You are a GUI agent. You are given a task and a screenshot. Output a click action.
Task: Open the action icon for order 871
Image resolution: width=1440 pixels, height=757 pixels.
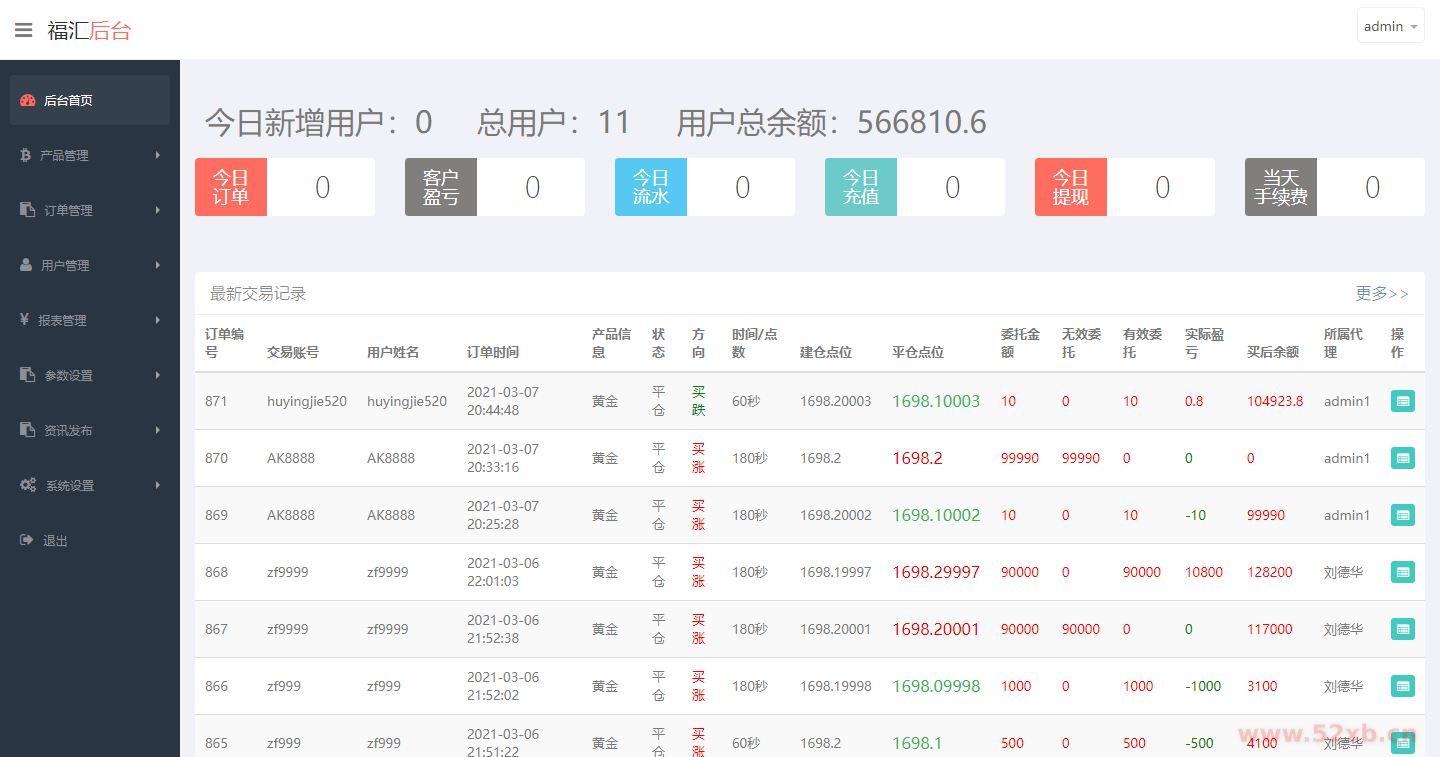pos(1402,401)
